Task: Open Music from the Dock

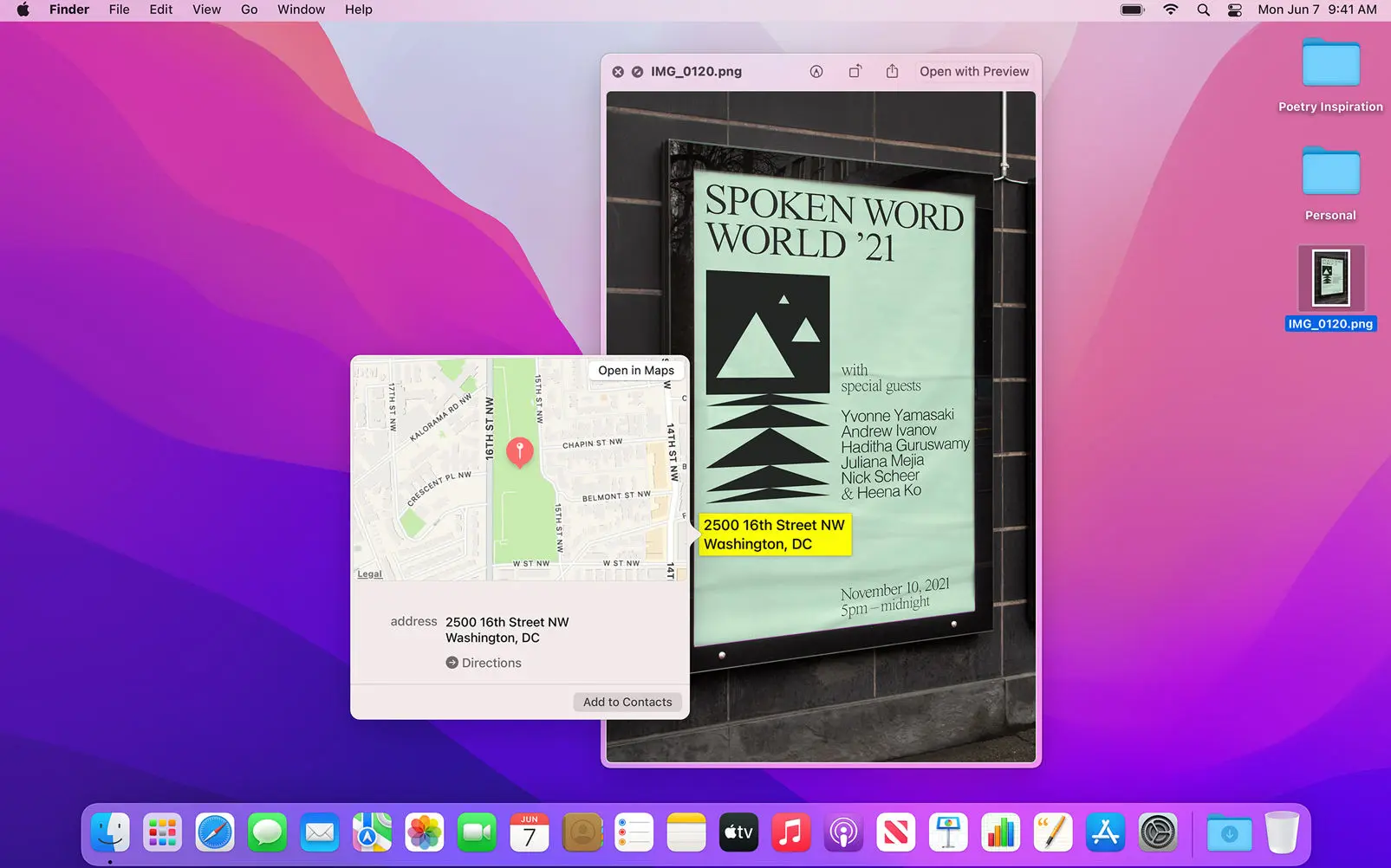Action: (791, 833)
